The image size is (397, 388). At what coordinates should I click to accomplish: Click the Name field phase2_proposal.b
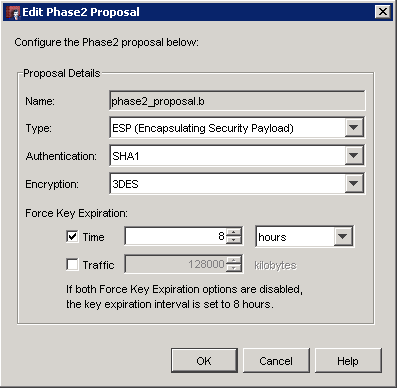coord(237,101)
